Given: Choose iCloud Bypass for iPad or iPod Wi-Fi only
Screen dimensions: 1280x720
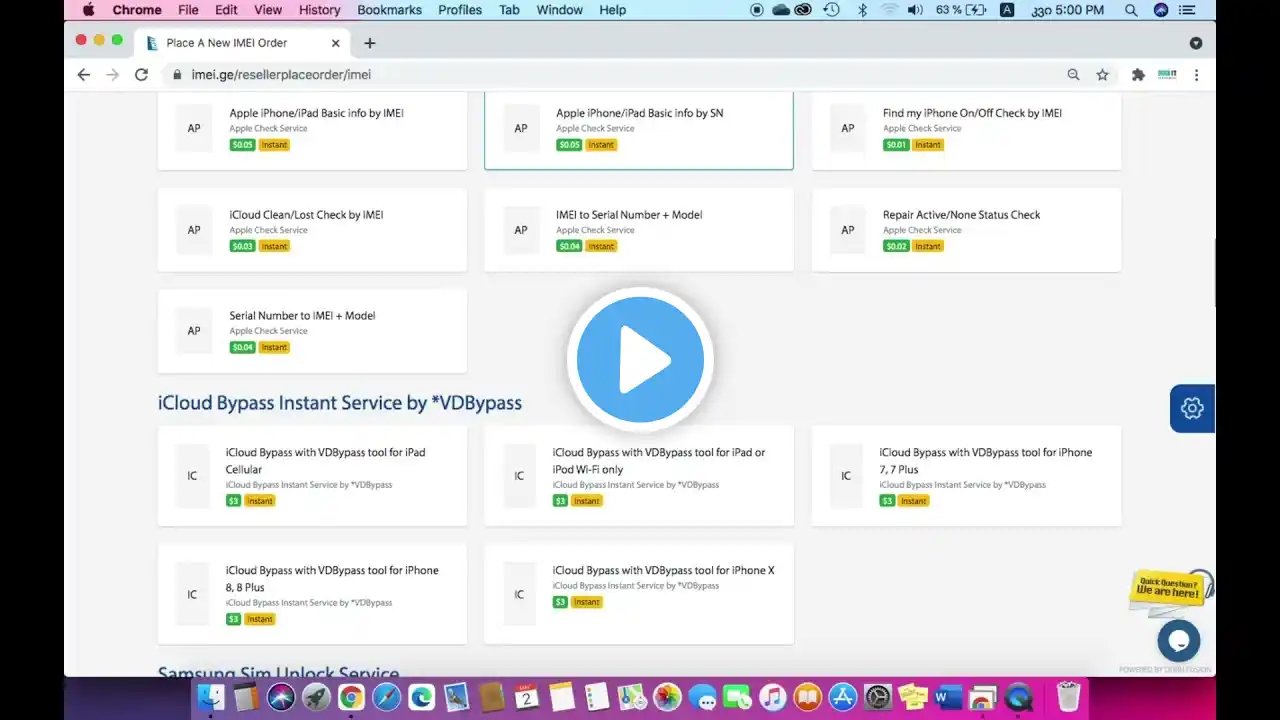Looking at the screenshot, I should [639, 476].
